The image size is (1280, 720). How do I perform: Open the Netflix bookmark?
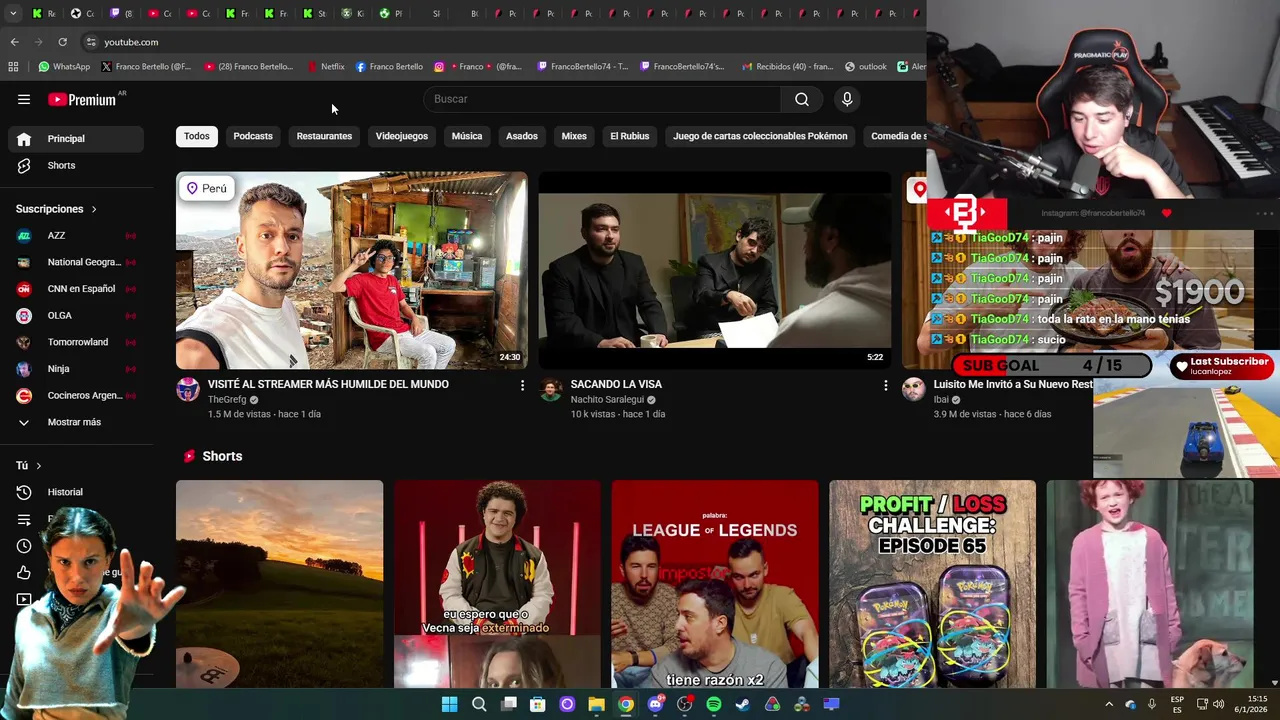326,67
